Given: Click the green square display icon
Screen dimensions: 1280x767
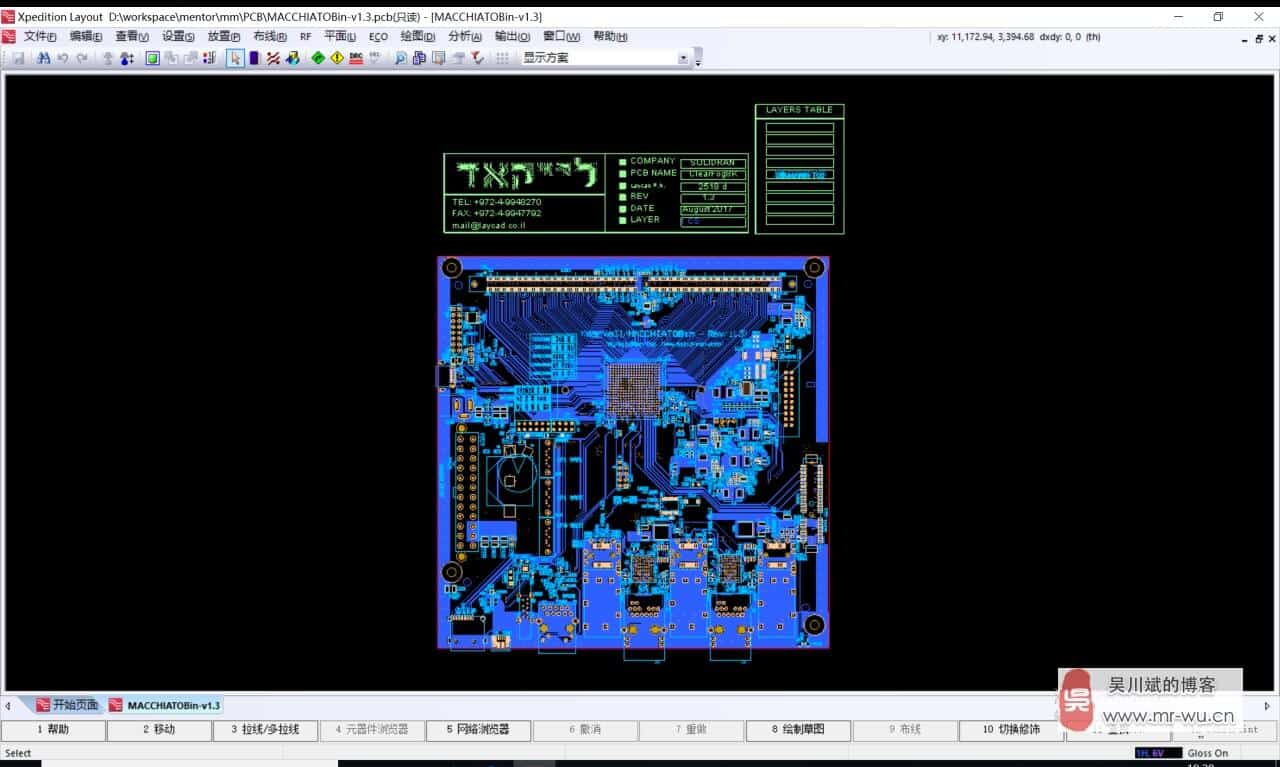Looking at the screenshot, I should pyautogui.click(x=152, y=58).
